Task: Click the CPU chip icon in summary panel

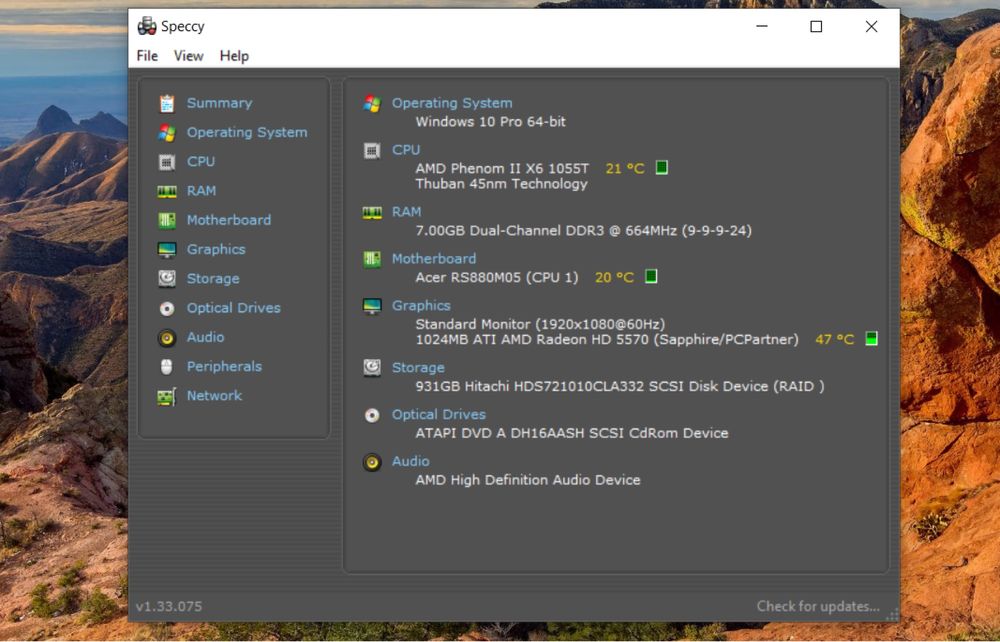Action: click(x=372, y=150)
